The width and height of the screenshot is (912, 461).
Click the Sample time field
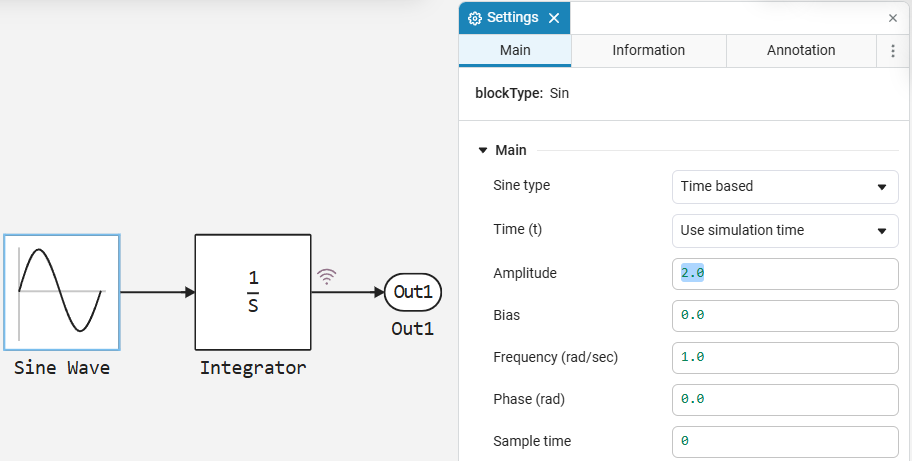785,442
